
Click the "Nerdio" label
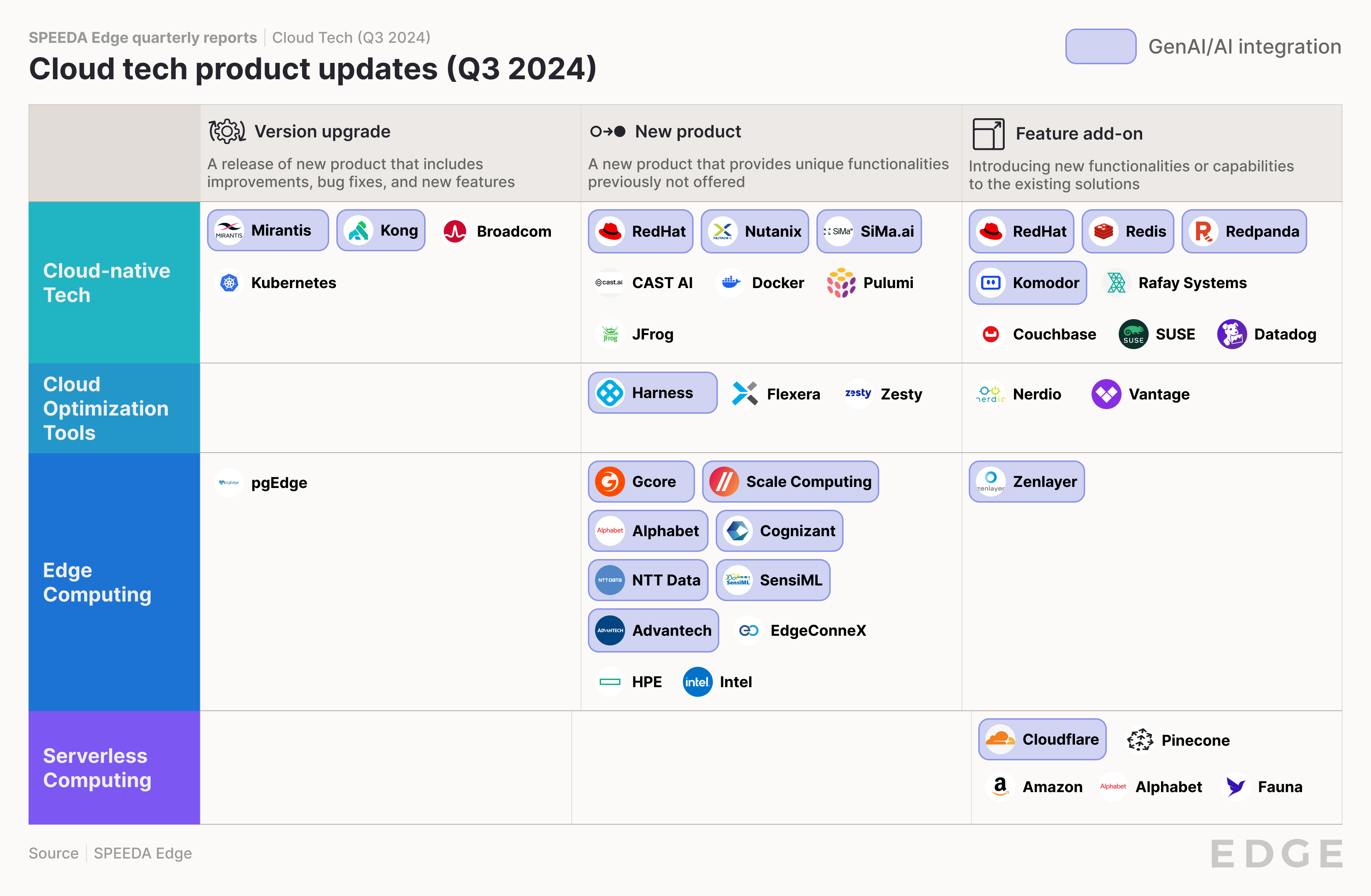click(x=1037, y=394)
